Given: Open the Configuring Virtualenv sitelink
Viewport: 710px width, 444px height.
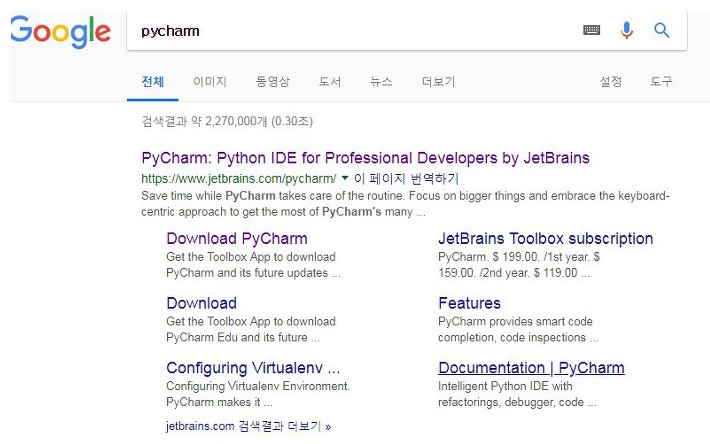Looking at the screenshot, I should (x=253, y=368).
